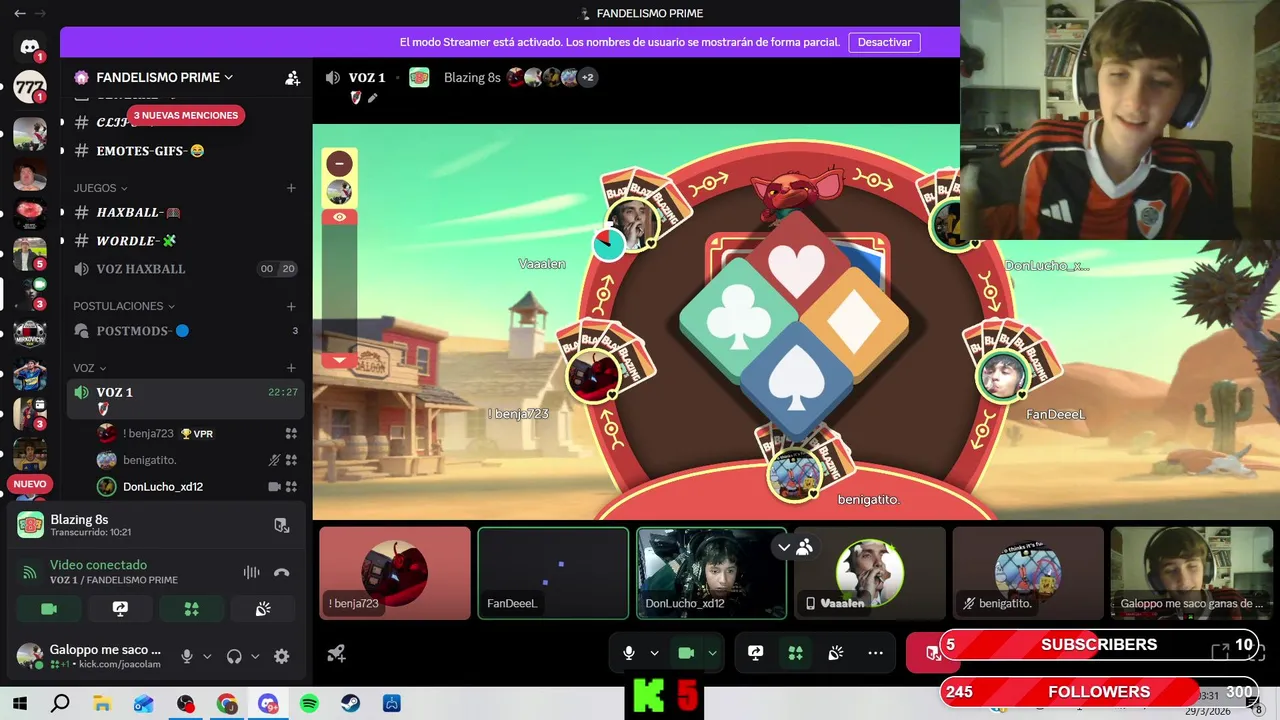
Task: Toggle the red eye spectator button in game
Action: (339, 217)
